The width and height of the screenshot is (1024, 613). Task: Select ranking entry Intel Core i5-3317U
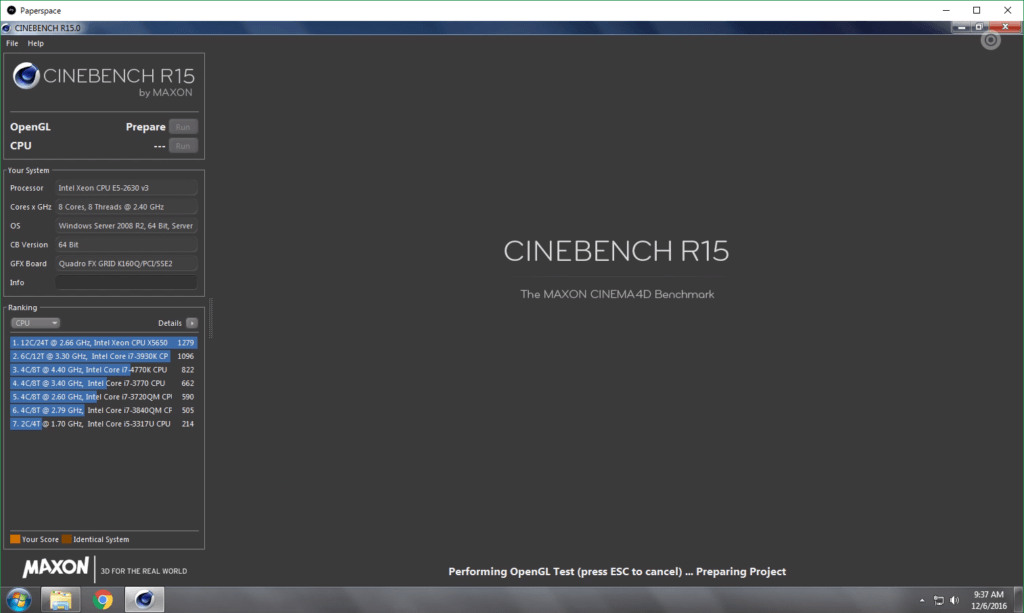(103, 424)
